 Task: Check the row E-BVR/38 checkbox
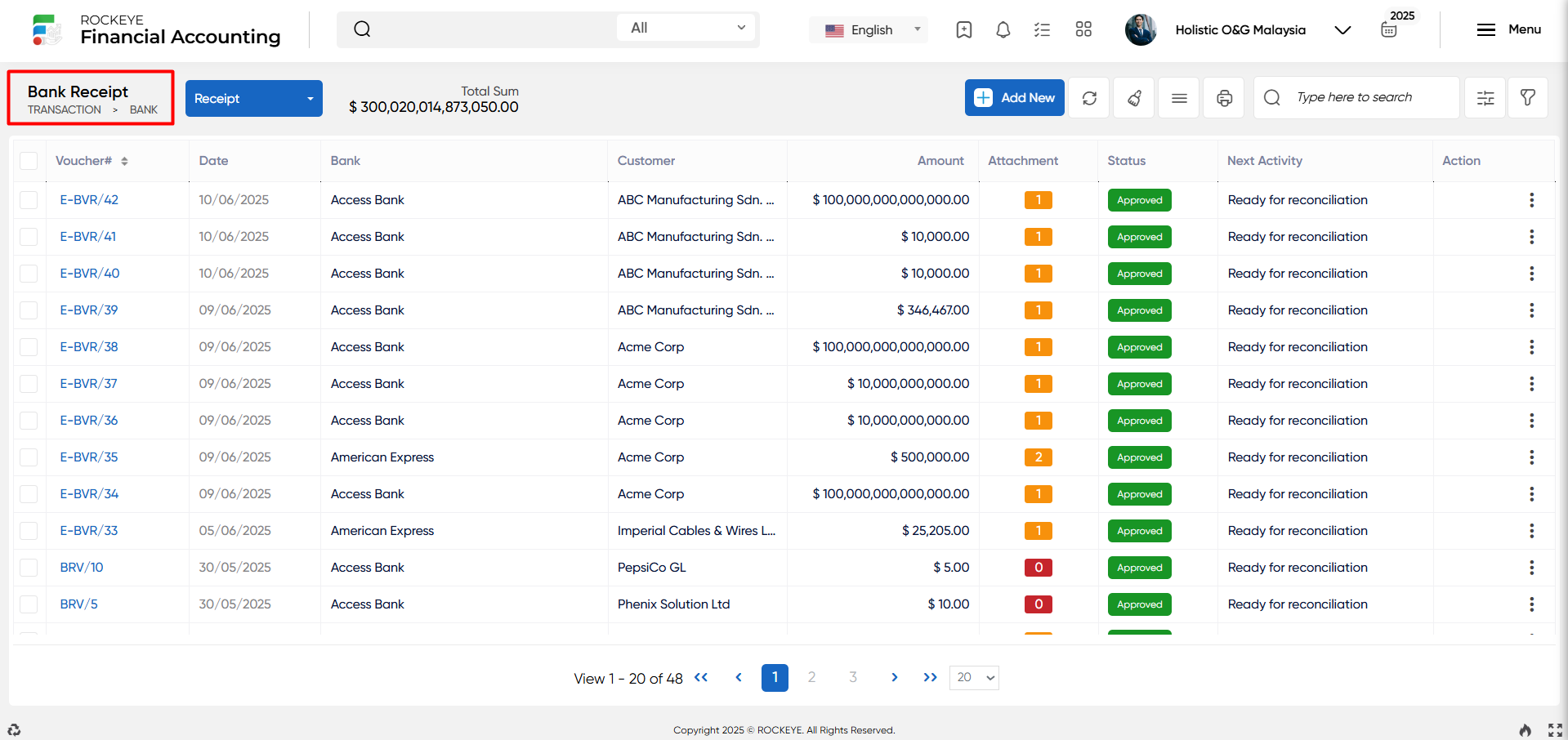click(x=29, y=347)
